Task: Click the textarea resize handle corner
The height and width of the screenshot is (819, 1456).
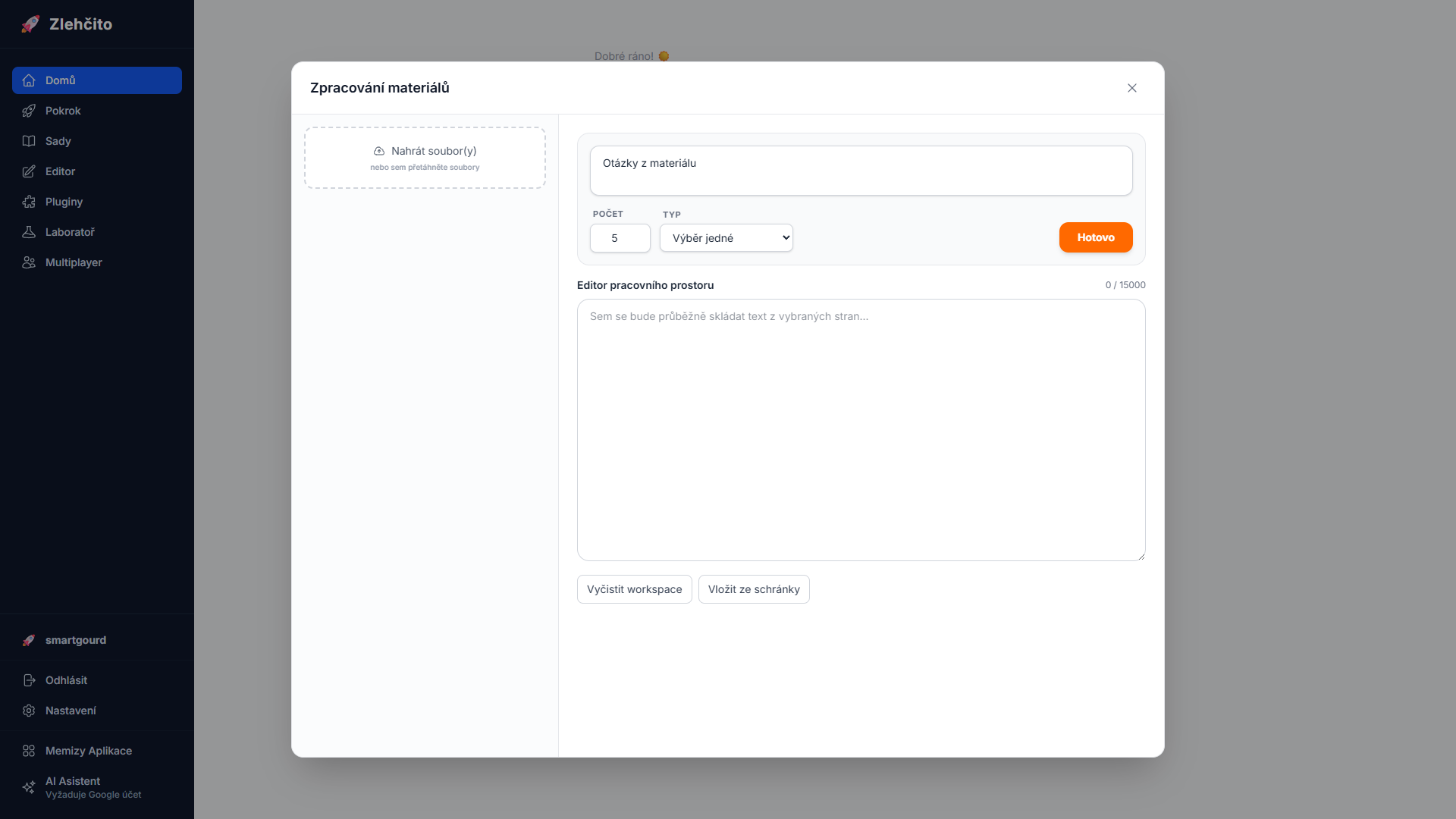Action: point(1141,556)
